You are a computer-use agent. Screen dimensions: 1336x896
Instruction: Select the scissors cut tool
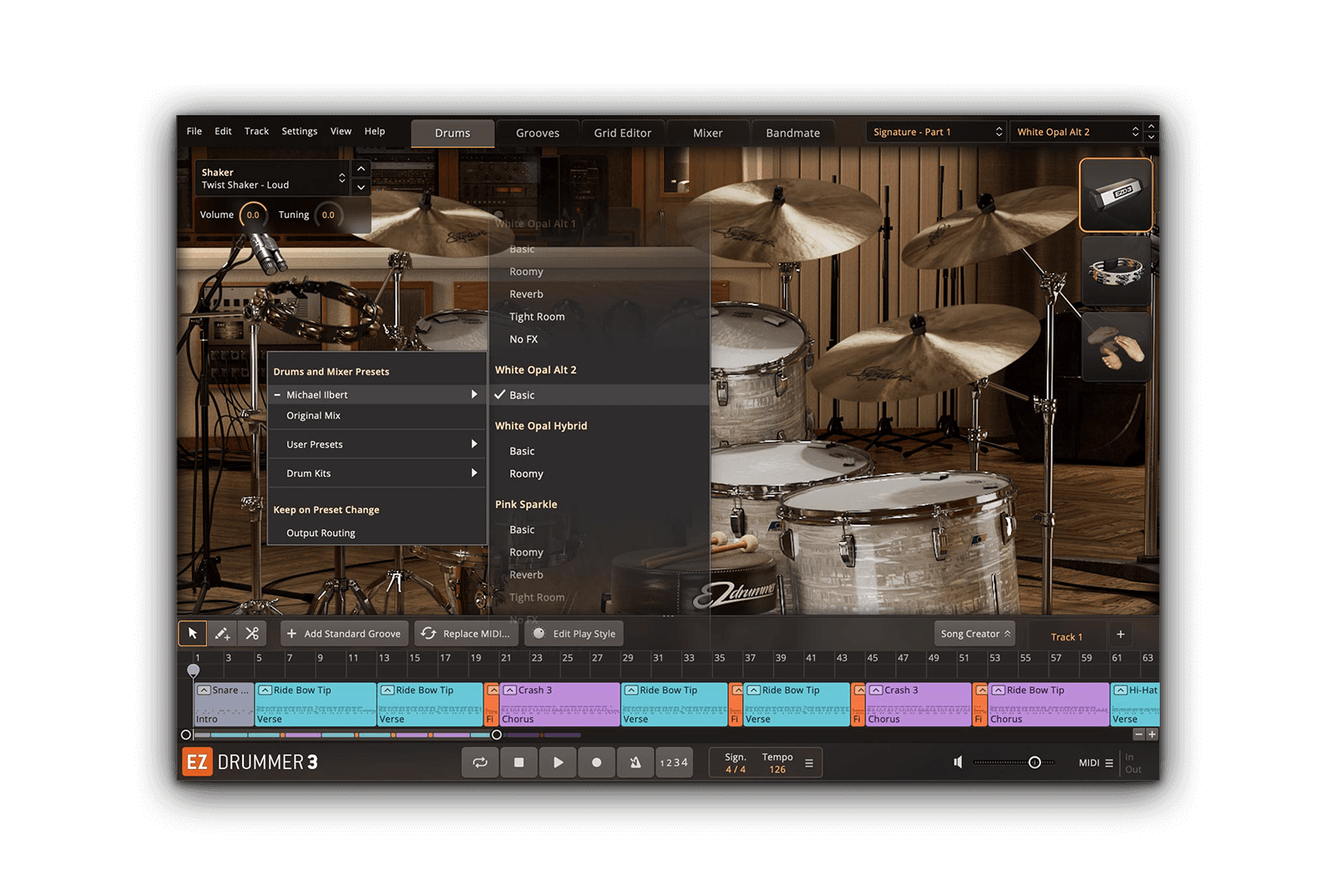pos(252,634)
